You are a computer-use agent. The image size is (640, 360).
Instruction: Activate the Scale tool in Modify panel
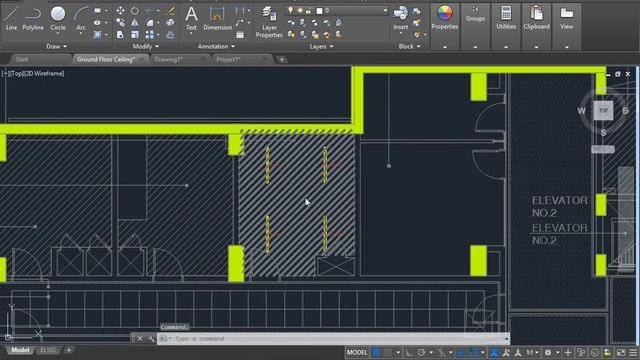pyautogui.click(x=135, y=35)
